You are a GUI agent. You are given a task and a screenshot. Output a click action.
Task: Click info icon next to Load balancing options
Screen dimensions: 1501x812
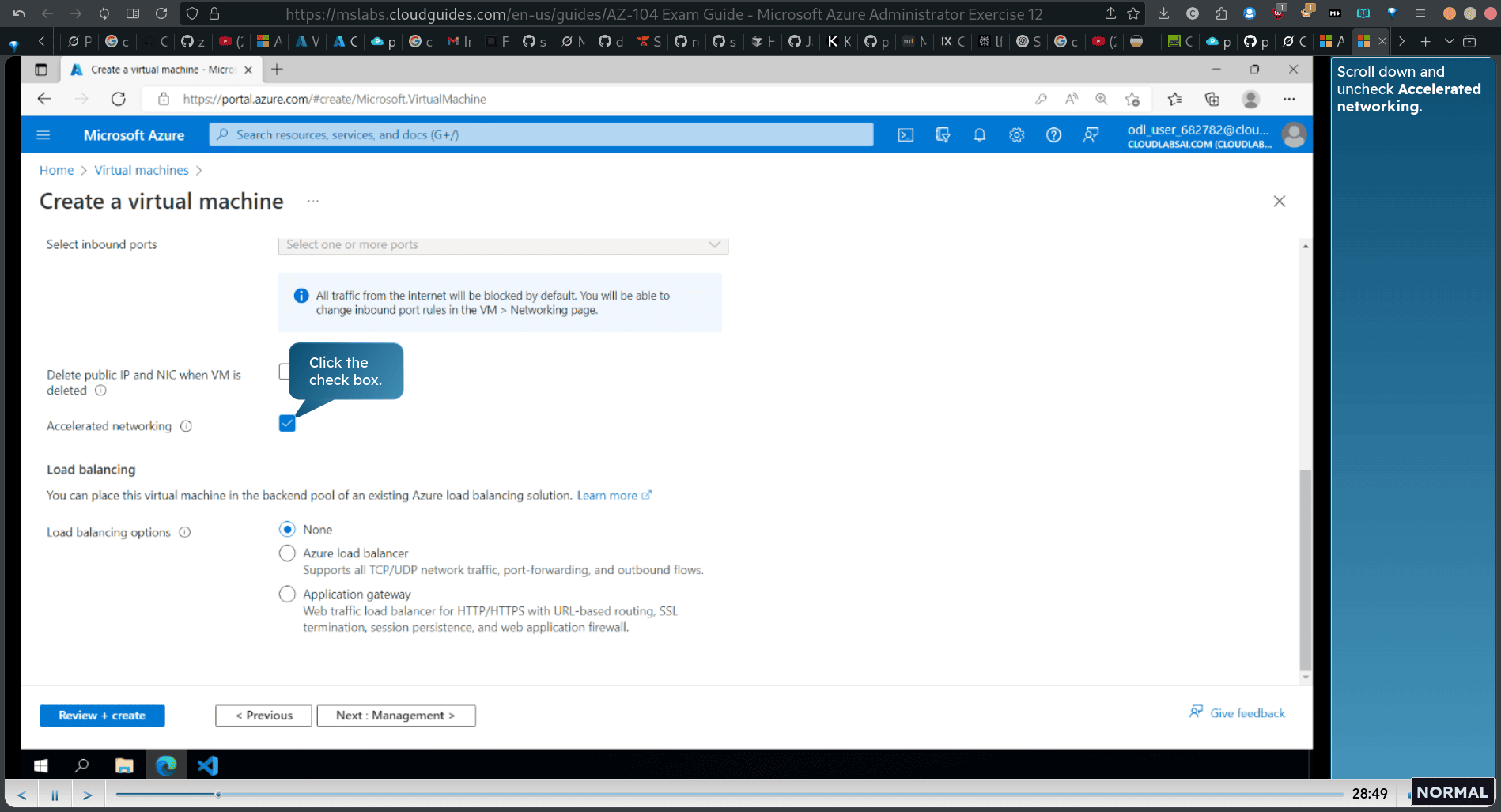(x=184, y=532)
